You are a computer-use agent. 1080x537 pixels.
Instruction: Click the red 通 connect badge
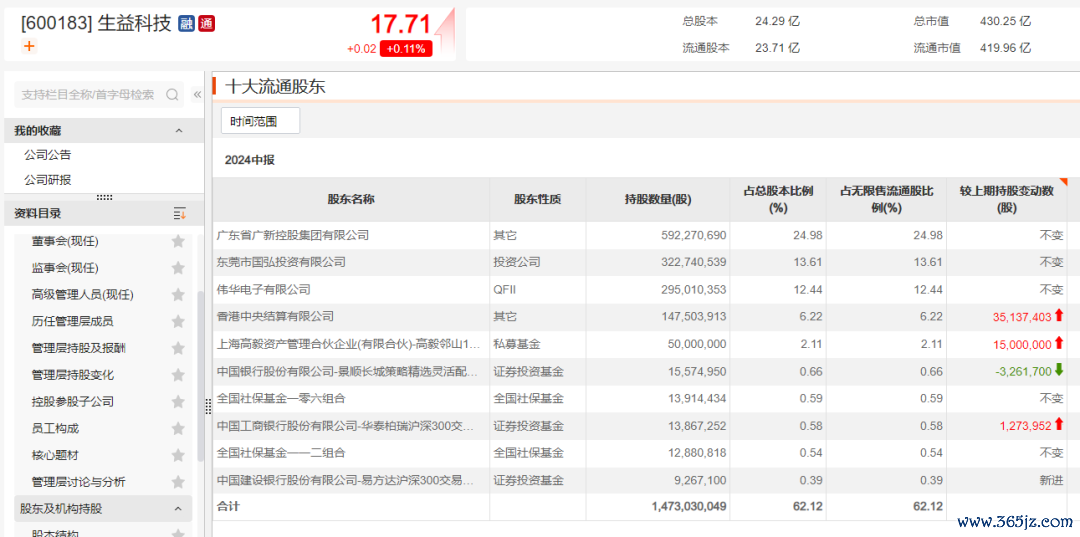[207, 24]
